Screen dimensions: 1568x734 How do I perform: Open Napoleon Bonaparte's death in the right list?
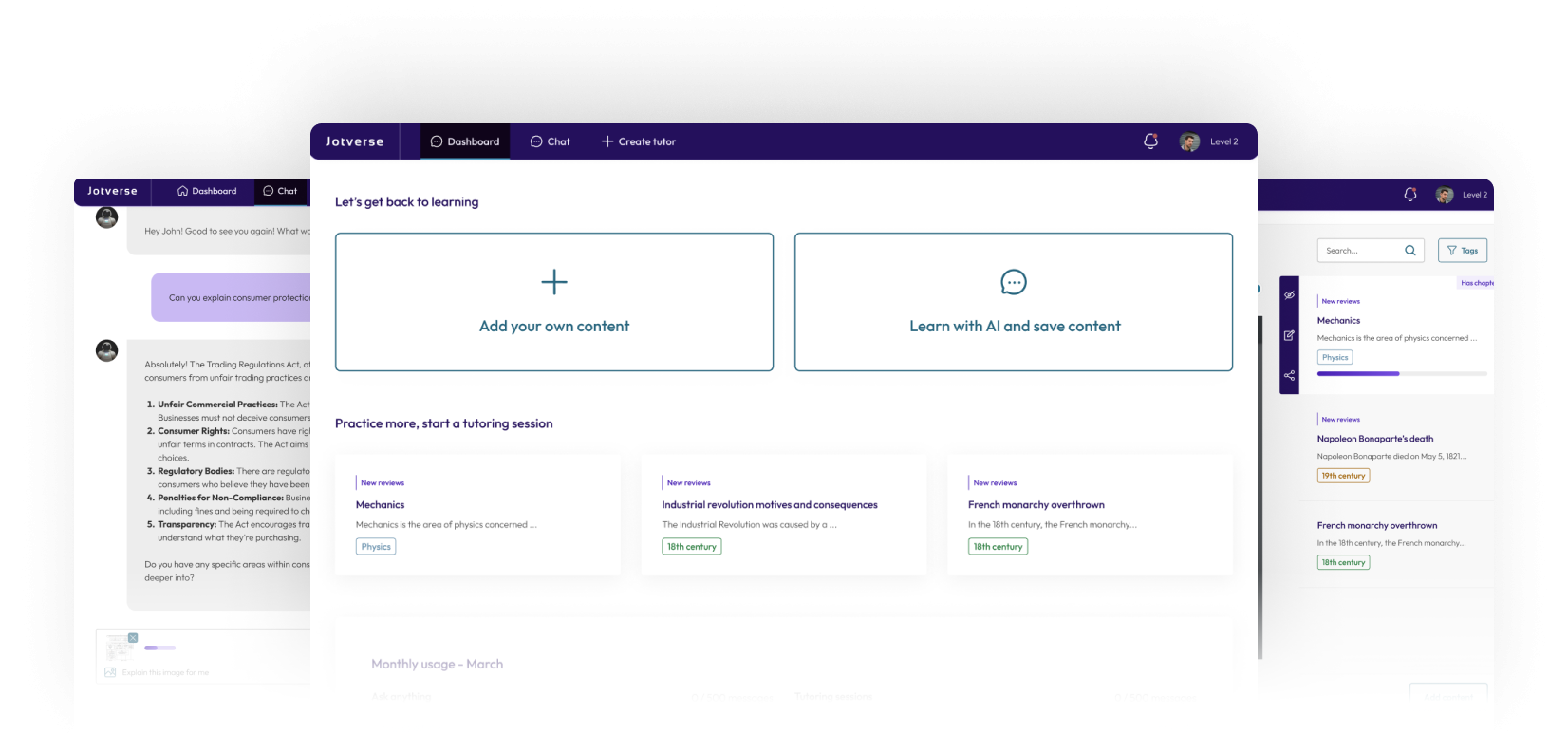point(1375,439)
